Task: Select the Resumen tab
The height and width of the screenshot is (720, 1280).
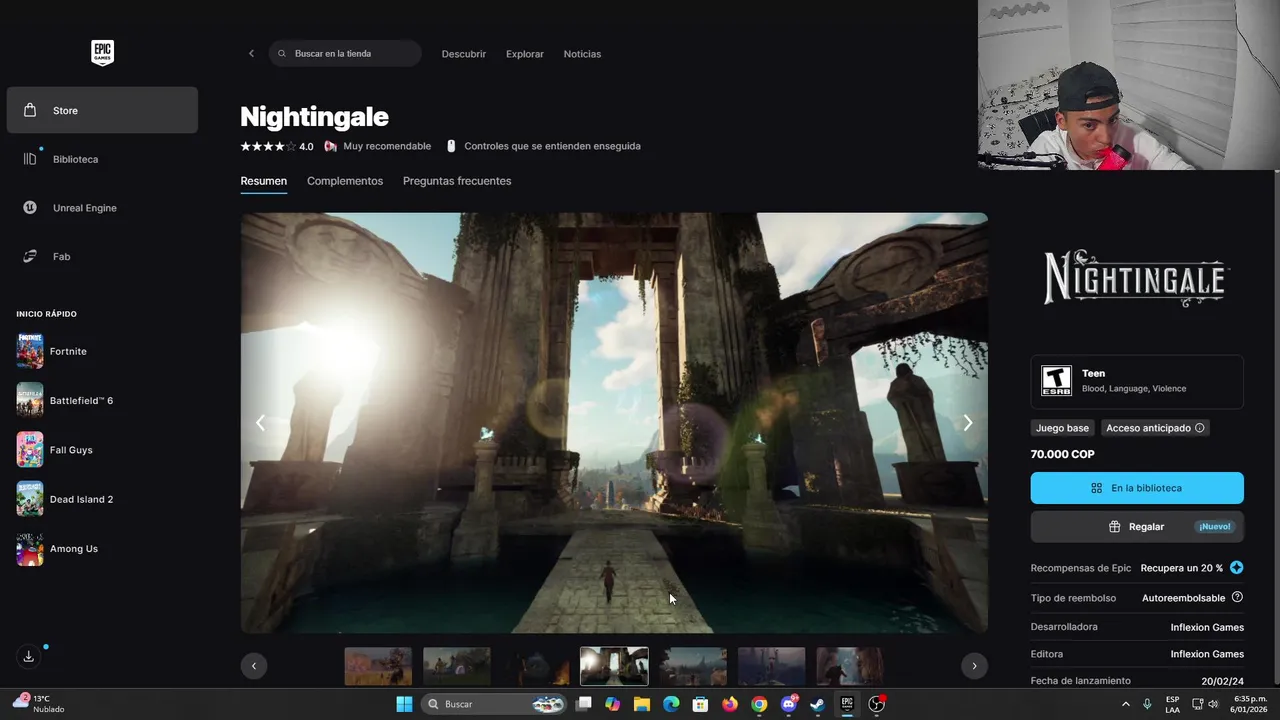Action: (x=264, y=181)
